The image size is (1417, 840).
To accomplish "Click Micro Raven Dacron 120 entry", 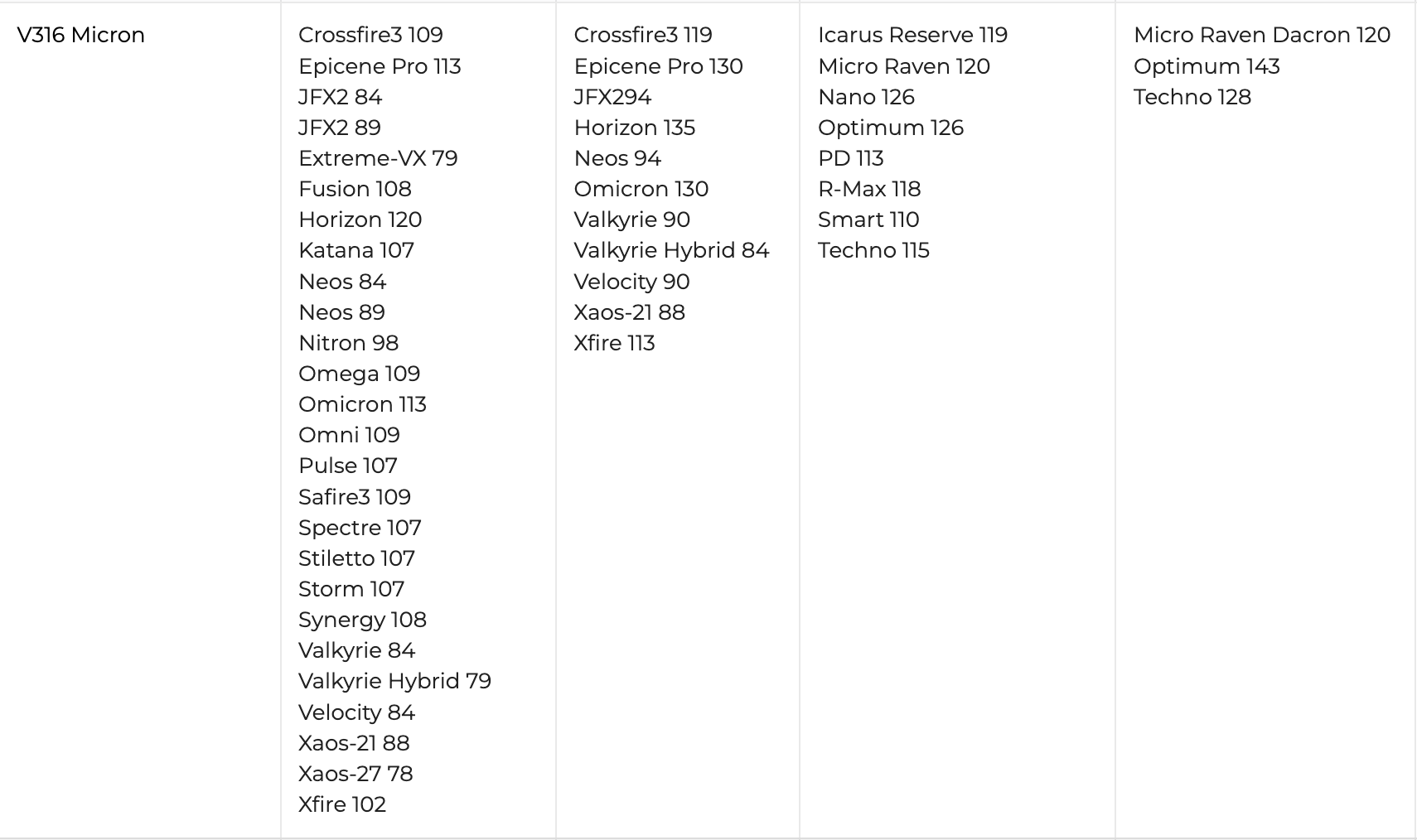I will pos(1262,35).
